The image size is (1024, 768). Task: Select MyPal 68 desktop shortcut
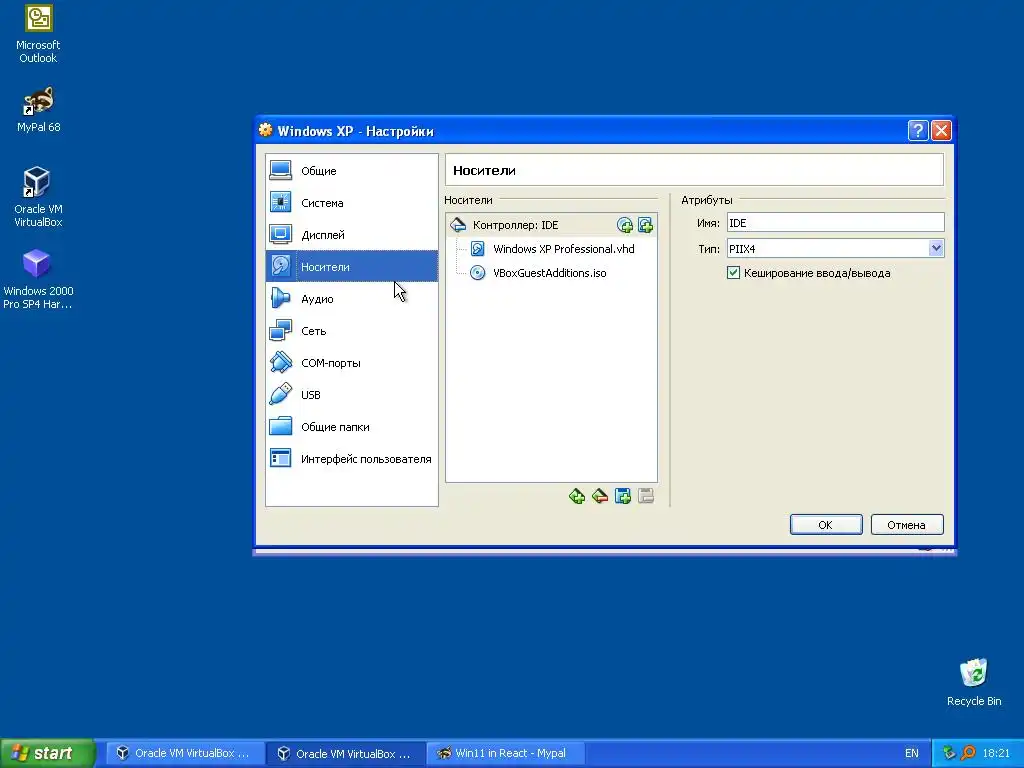pos(38,110)
